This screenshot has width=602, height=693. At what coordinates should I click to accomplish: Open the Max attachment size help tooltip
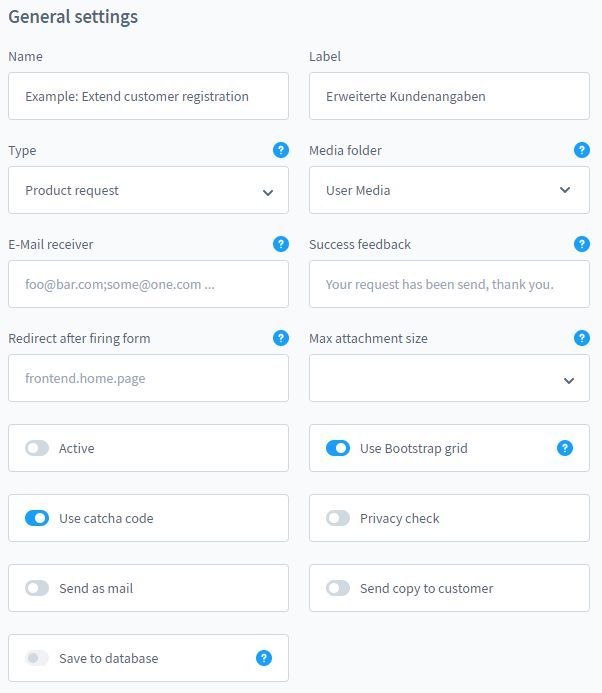coord(582,338)
